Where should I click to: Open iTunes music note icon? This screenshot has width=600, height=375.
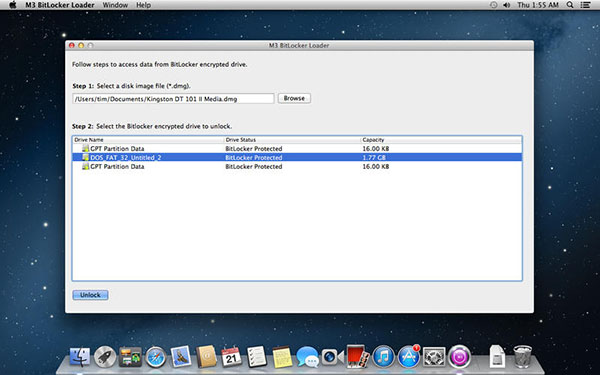click(x=383, y=357)
